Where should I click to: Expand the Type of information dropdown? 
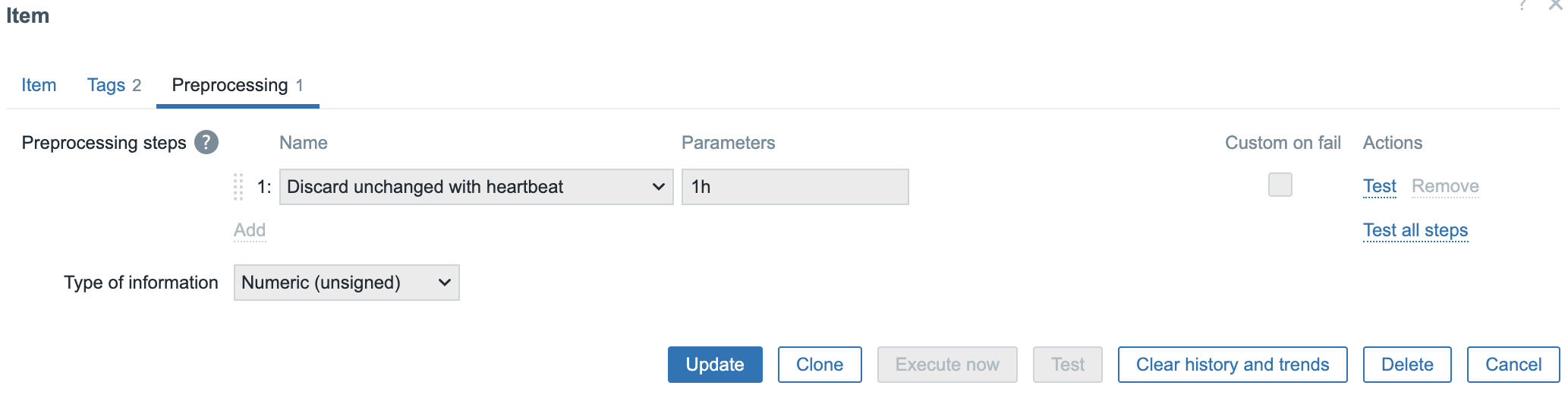click(x=347, y=283)
